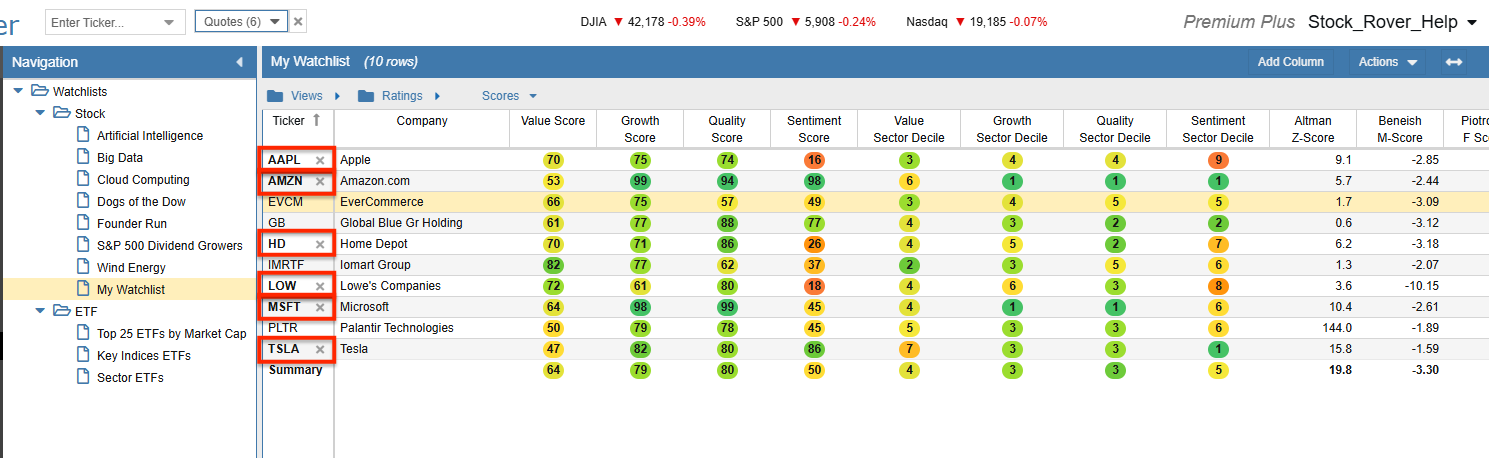The image size is (1489, 458).
Task: Click Tesla's Value Sector Decile badge 7
Action: pyautogui.click(x=908, y=349)
